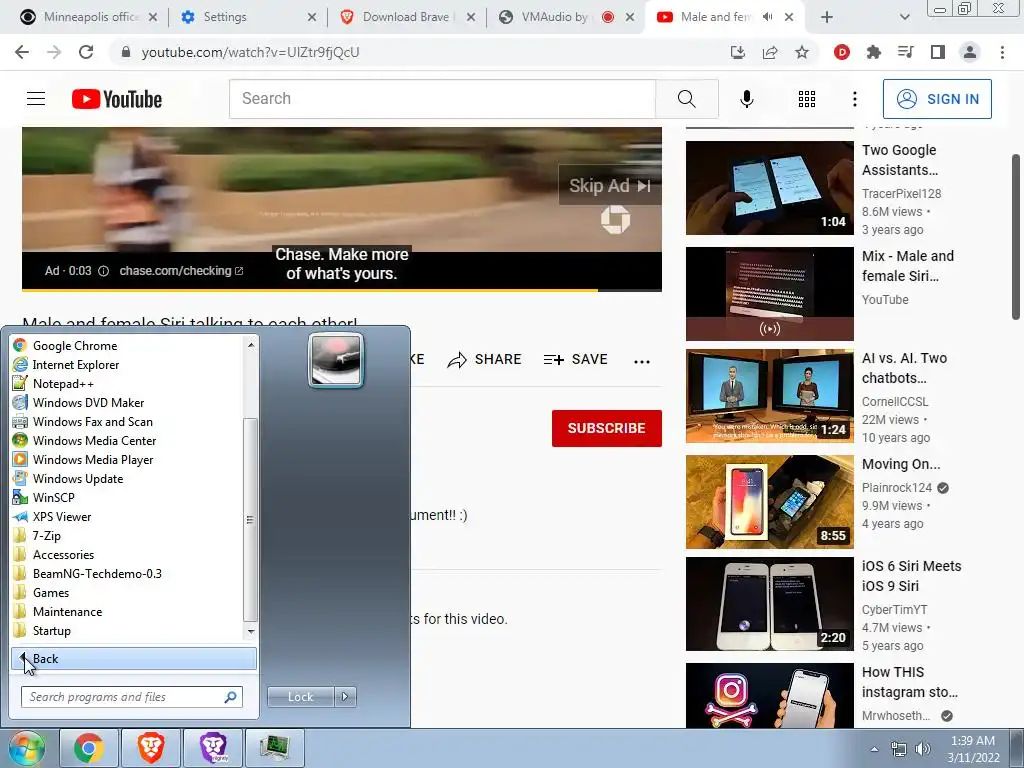Open the YouTube hamburger guide menu
The height and width of the screenshot is (768, 1024).
pyautogui.click(x=36, y=99)
